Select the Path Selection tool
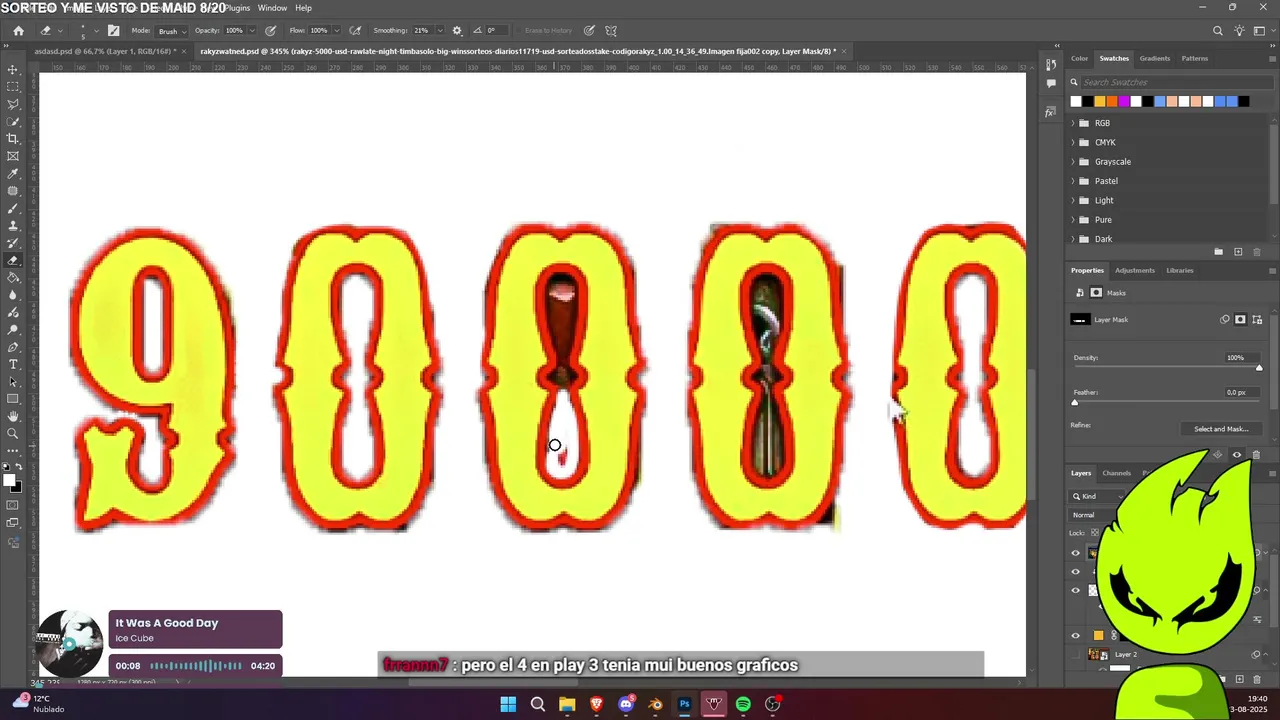This screenshot has width=1280, height=720. tap(13, 382)
